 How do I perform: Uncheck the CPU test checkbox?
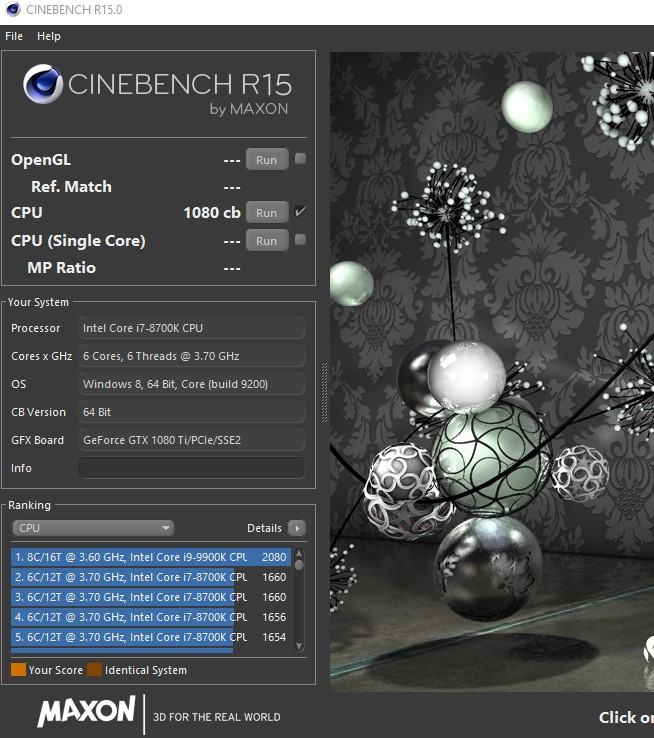click(x=300, y=211)
